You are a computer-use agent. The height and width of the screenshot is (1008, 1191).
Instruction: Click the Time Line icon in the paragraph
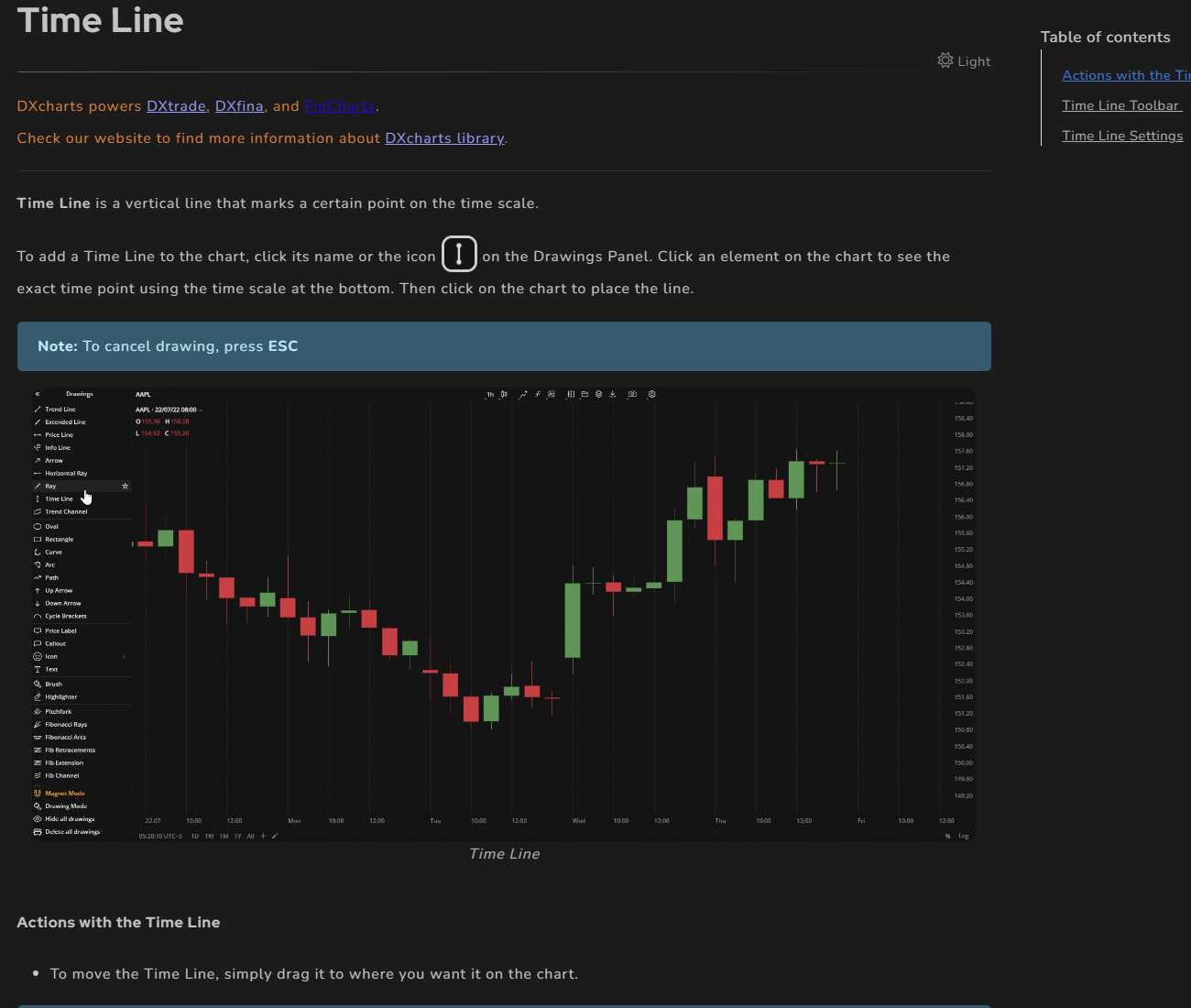(459, 254)
